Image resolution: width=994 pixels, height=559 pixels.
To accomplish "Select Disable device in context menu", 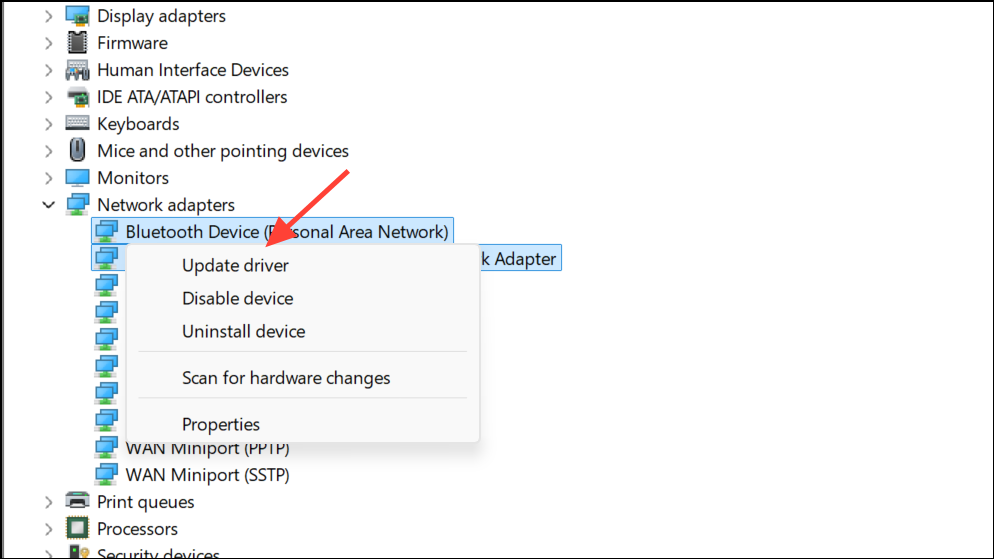I will (x=237, y=298).
